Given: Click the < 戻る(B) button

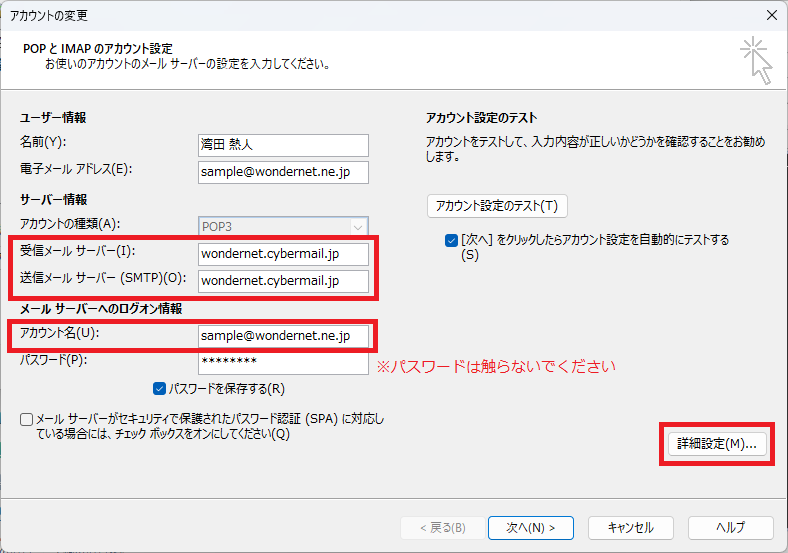Looking at the screenshot, I should (443, 528).
